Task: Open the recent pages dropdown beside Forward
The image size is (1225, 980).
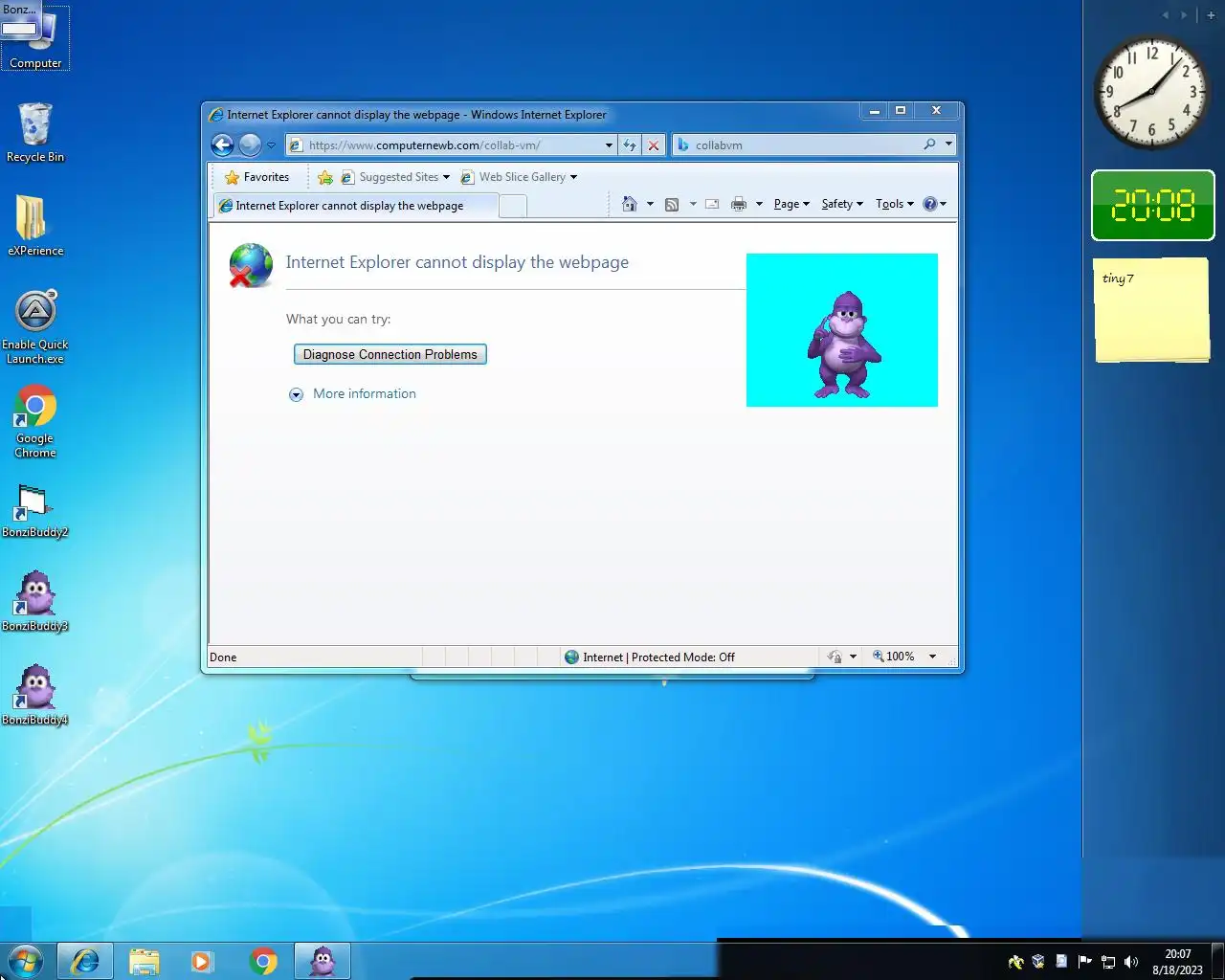Action: coord(271,145)
